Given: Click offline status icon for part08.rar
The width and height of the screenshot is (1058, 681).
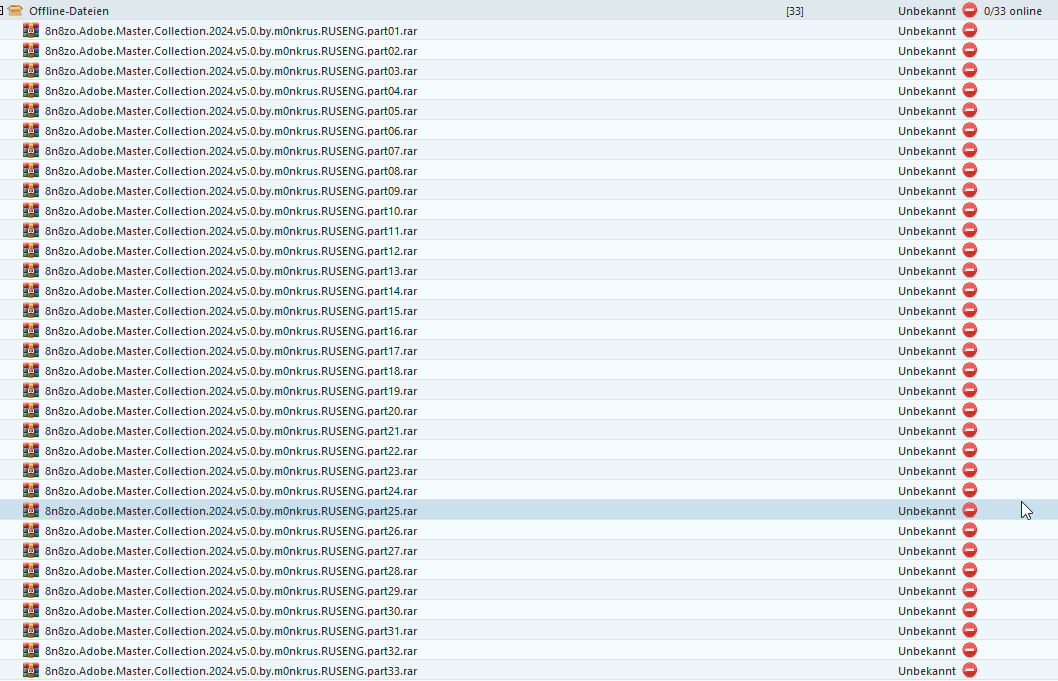Looking at the screenshot, I should click(970, 170).
